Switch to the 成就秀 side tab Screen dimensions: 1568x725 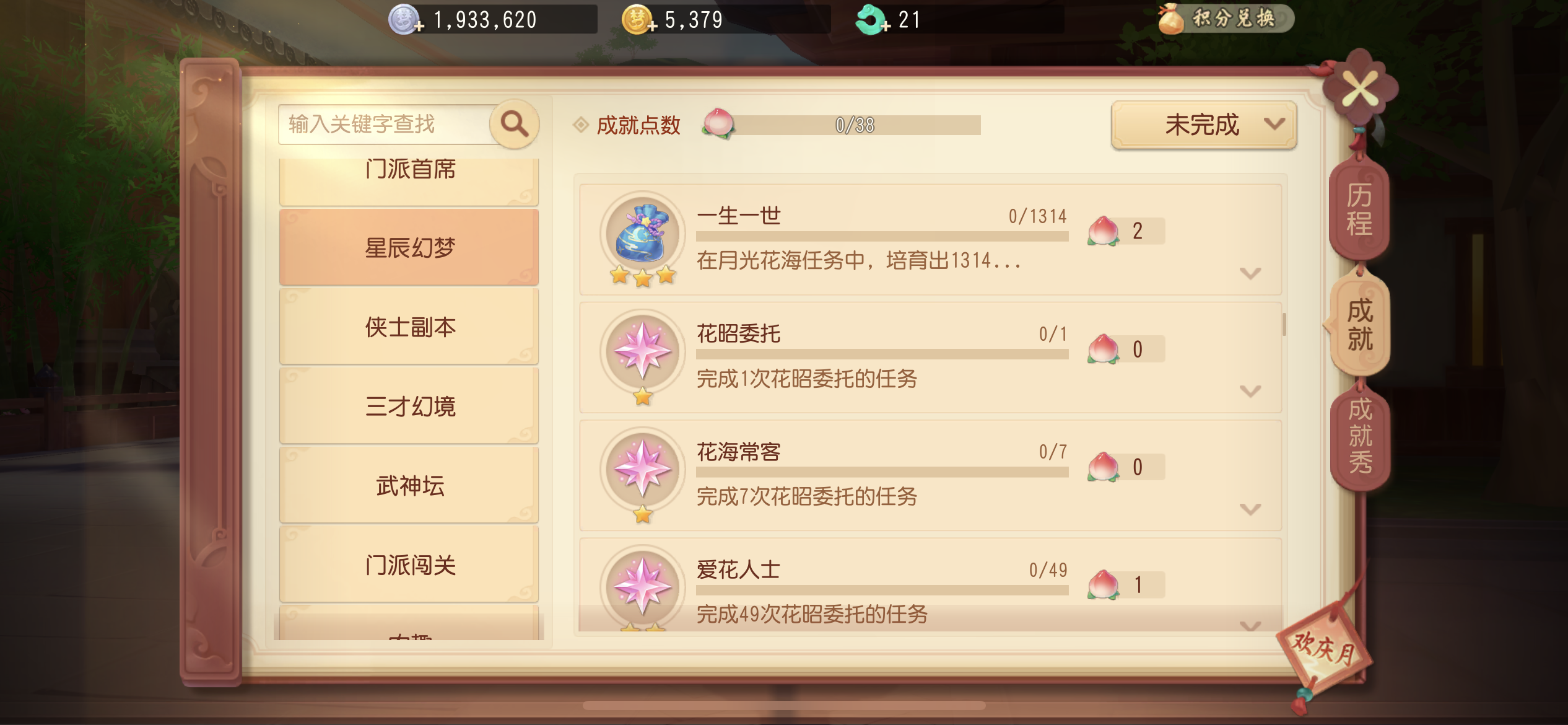click(x=1360, y=436)
